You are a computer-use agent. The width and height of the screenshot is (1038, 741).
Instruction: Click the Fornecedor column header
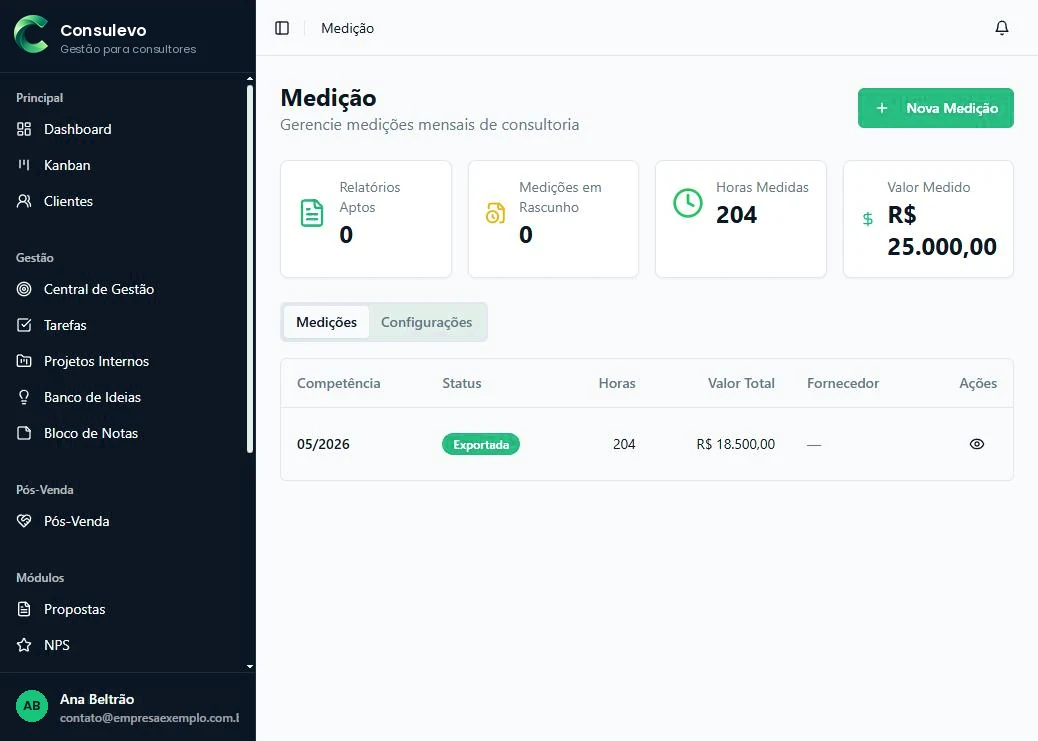click(843, 383)
